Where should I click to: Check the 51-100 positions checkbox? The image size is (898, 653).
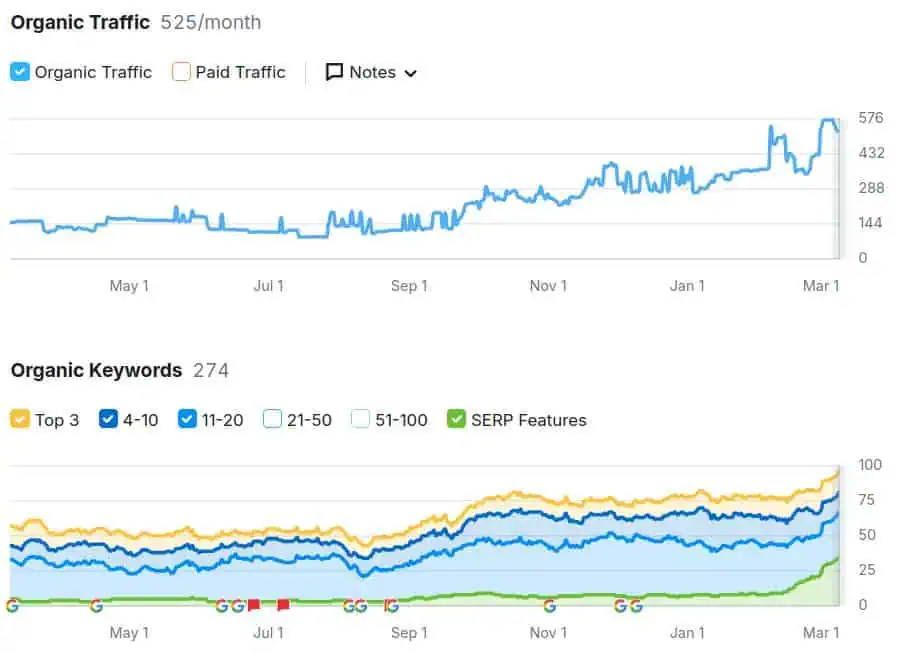[361, 420]
